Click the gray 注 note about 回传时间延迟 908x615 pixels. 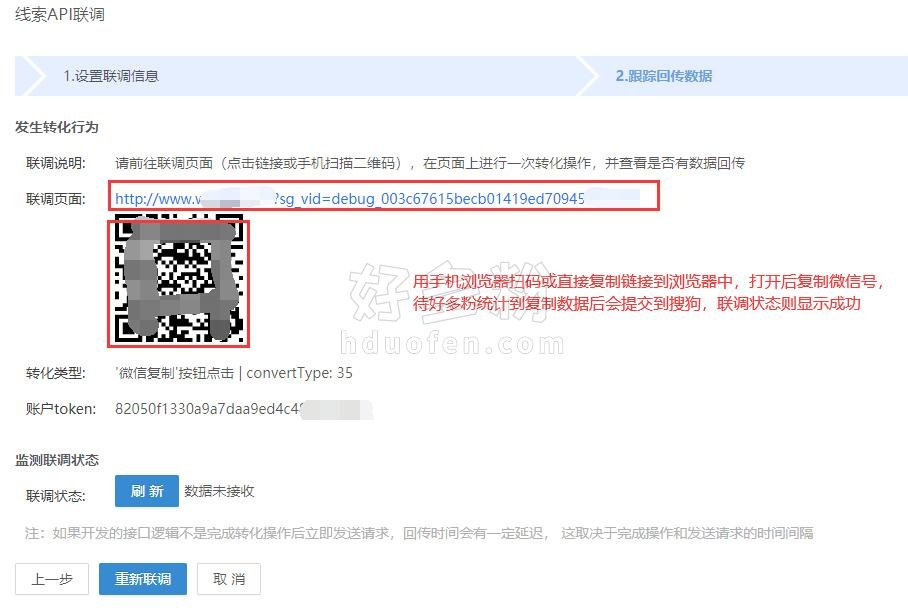tap(419, 533)
